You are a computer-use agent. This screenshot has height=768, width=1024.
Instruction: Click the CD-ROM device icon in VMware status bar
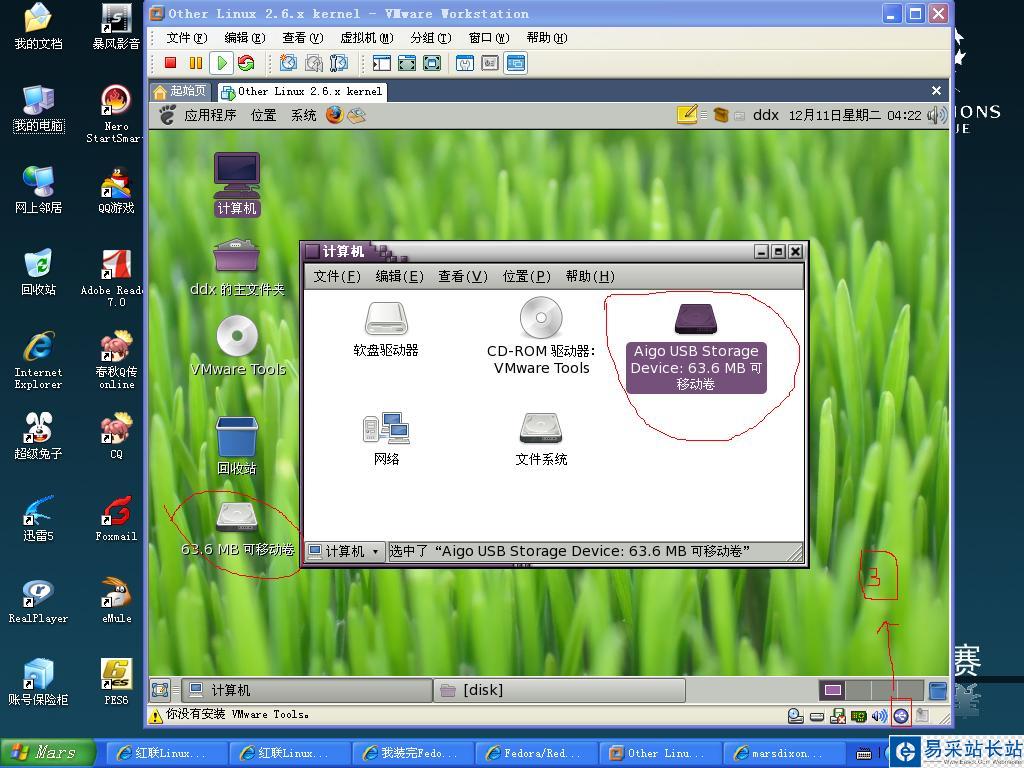tap(795, 716)
